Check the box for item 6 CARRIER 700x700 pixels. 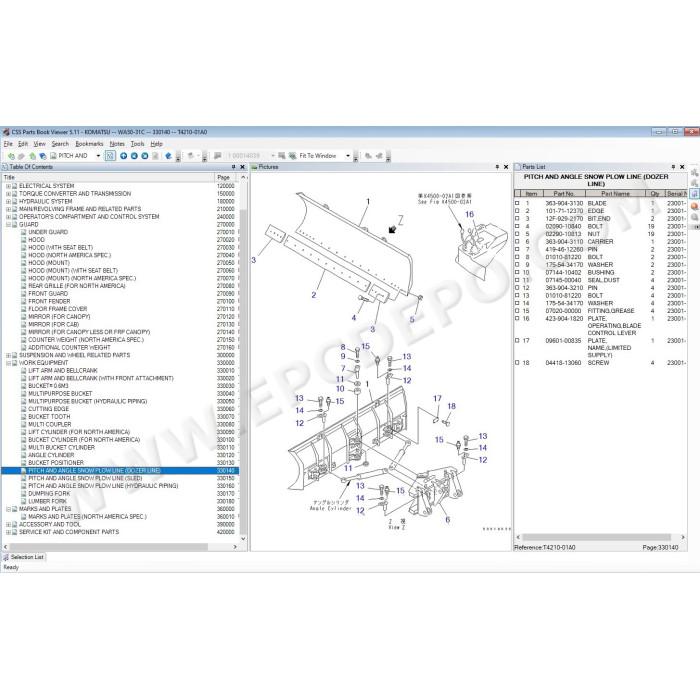pos(517,242)
